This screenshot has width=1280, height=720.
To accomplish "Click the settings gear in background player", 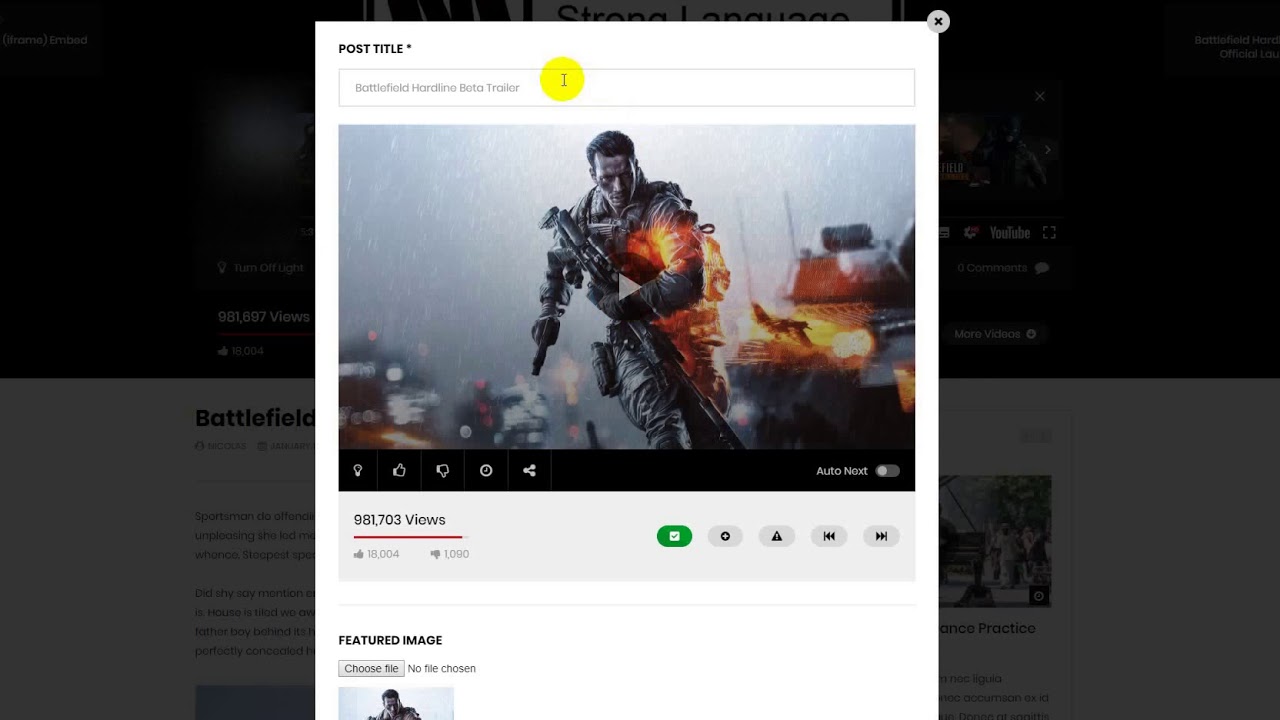I will point(971,233).
